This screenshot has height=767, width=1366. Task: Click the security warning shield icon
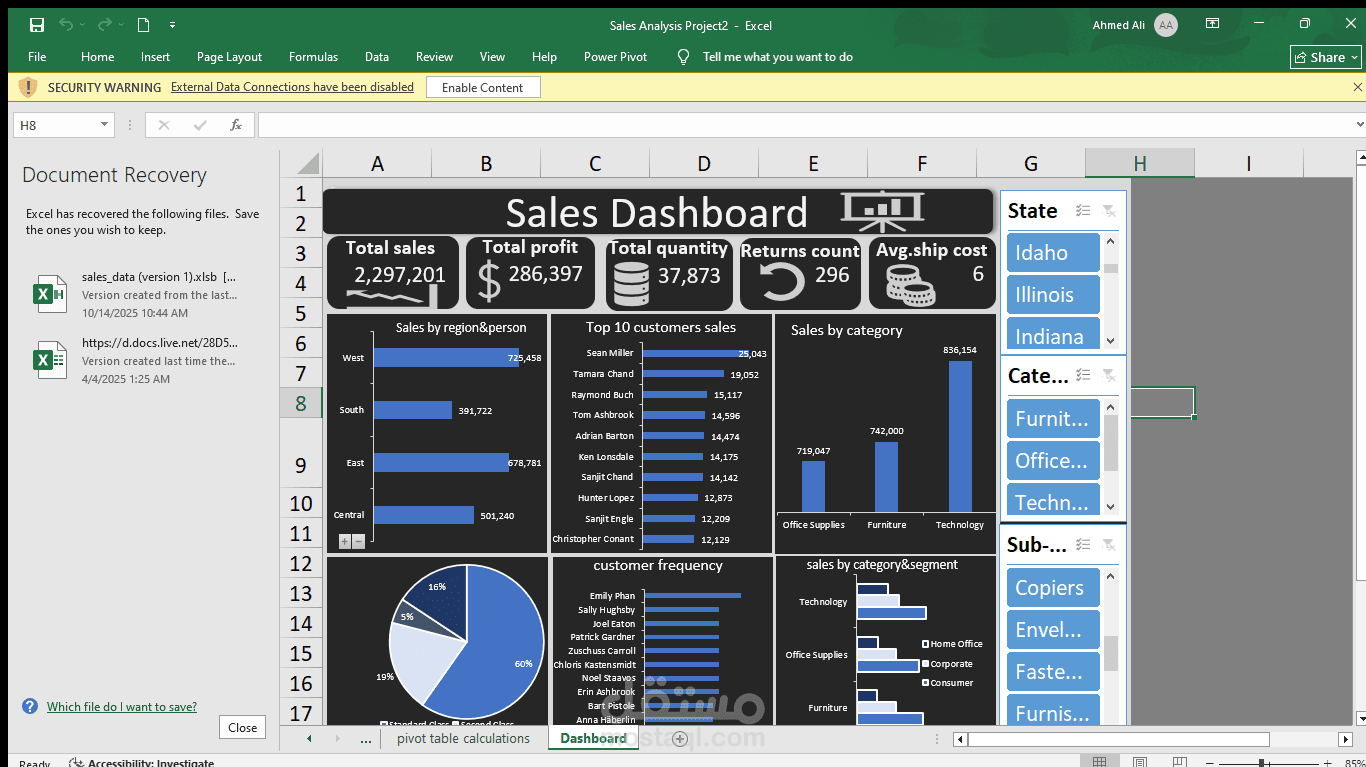point(28,87)
